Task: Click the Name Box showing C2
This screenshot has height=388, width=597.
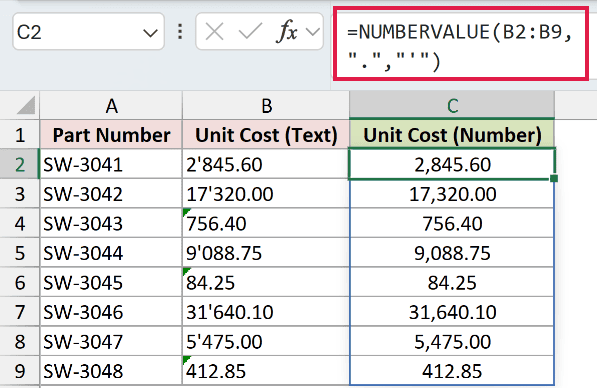Action: pyautogui.click(x=88, y=32)
